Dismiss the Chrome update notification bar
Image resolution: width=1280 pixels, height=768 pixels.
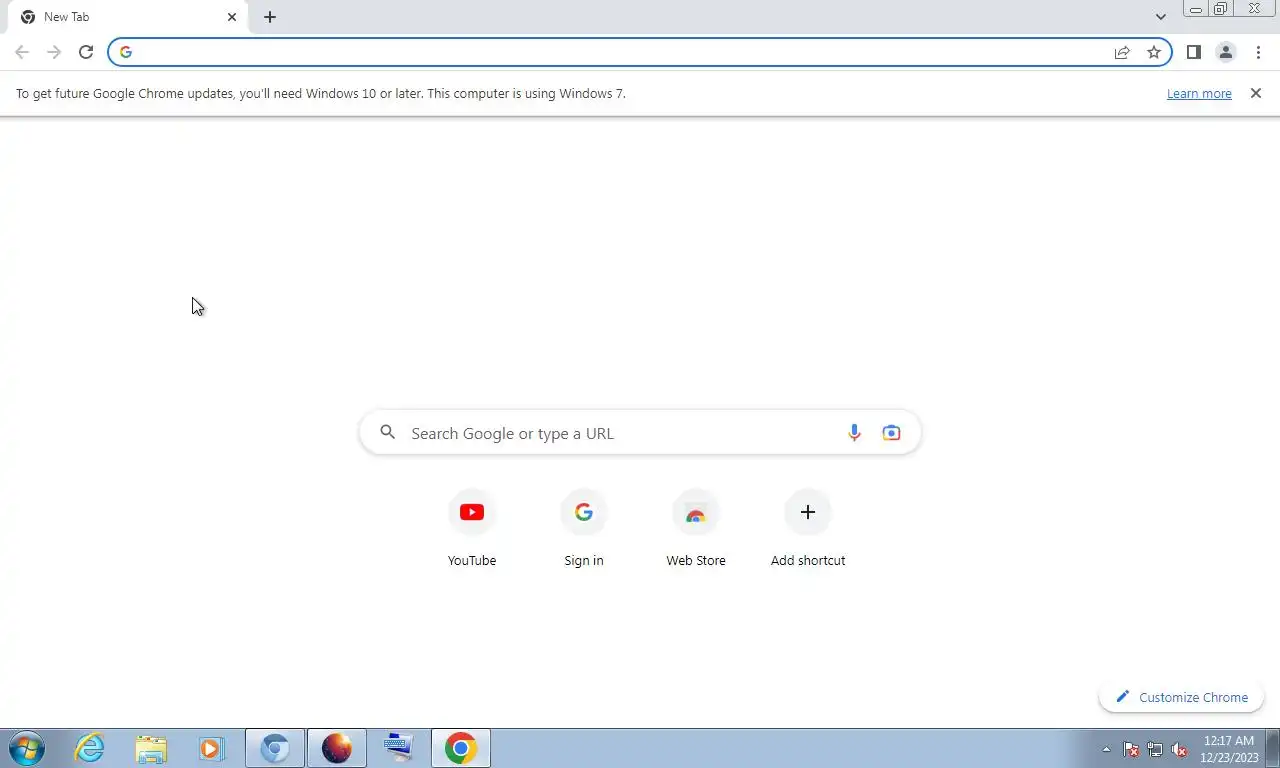click(x=1256, y=93)
